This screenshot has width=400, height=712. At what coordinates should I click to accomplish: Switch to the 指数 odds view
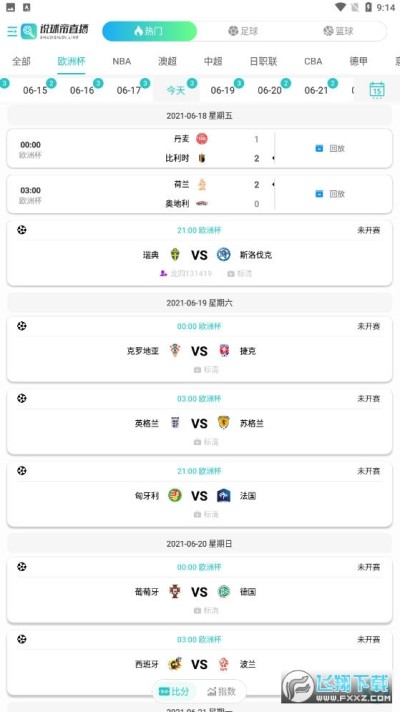(222, 692)
